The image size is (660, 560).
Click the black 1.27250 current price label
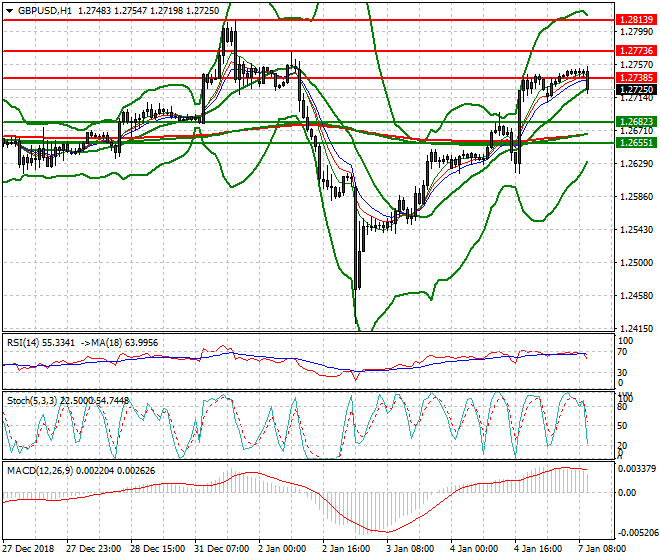(x=636, y=89)
